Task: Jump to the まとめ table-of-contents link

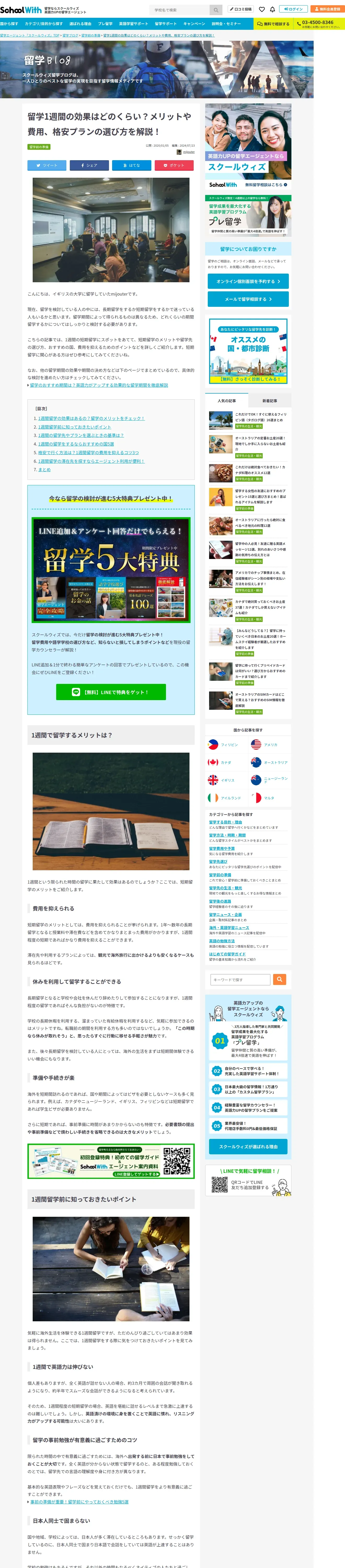Action: 44,469
